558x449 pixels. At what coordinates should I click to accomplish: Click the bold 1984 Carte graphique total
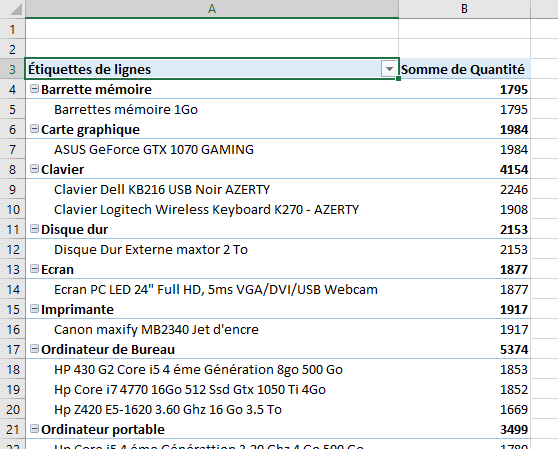(514, 130)
